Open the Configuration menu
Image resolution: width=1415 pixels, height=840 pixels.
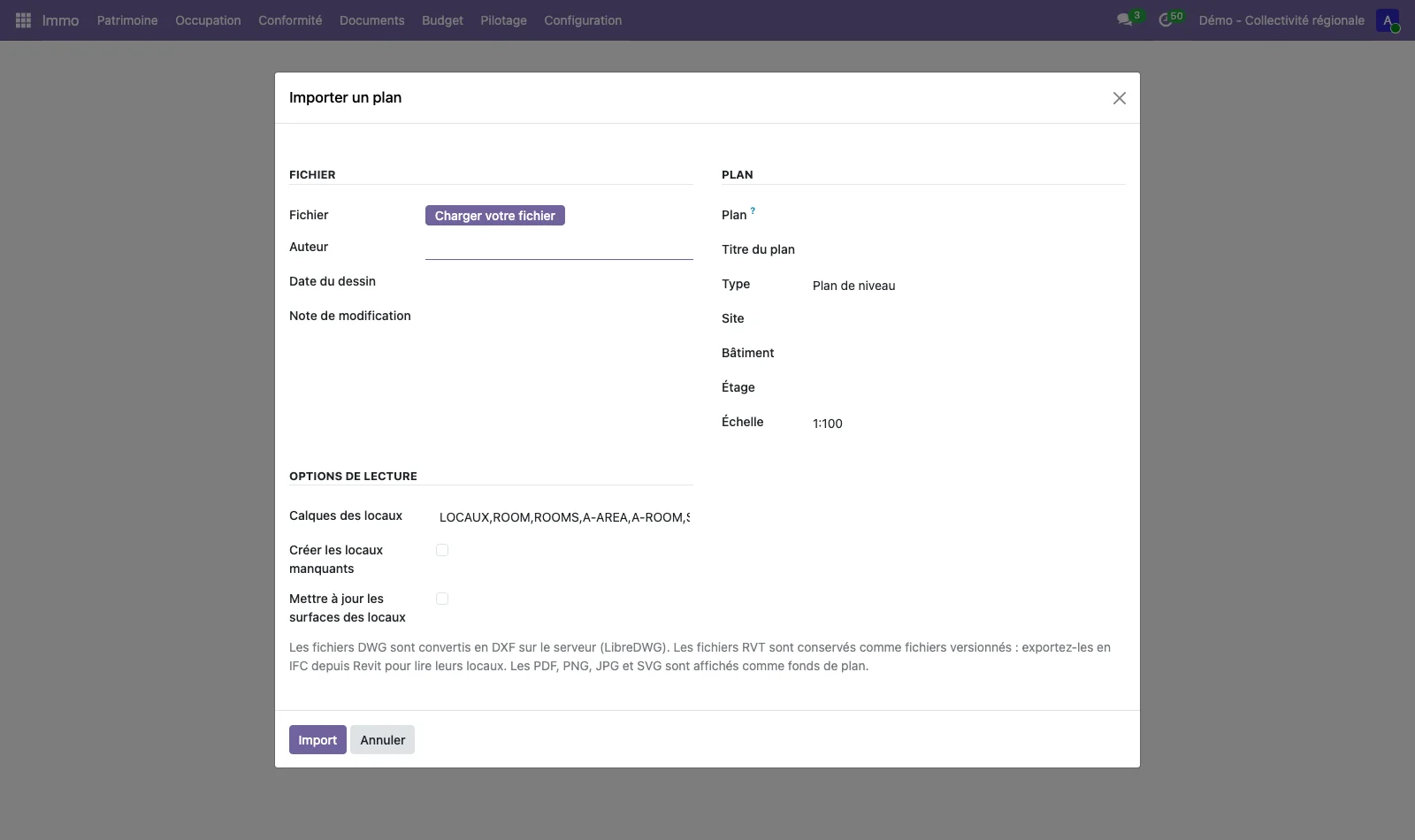[583, 20]
